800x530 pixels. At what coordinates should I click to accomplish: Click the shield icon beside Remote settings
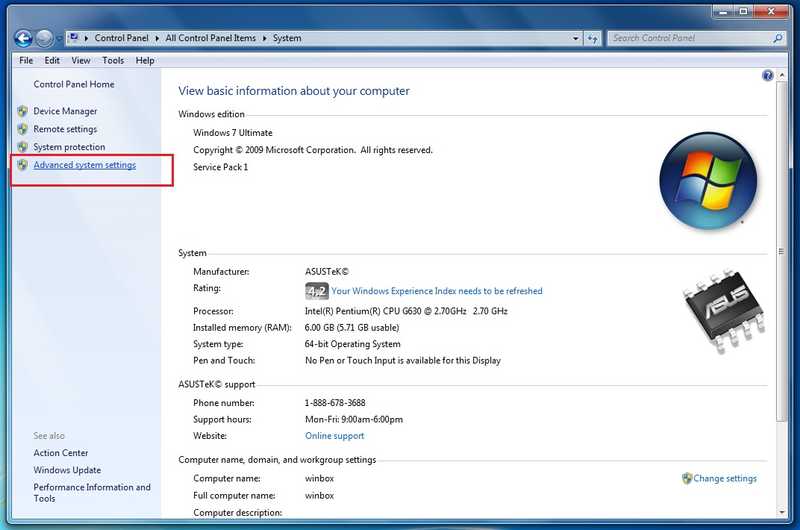(23, 129)
